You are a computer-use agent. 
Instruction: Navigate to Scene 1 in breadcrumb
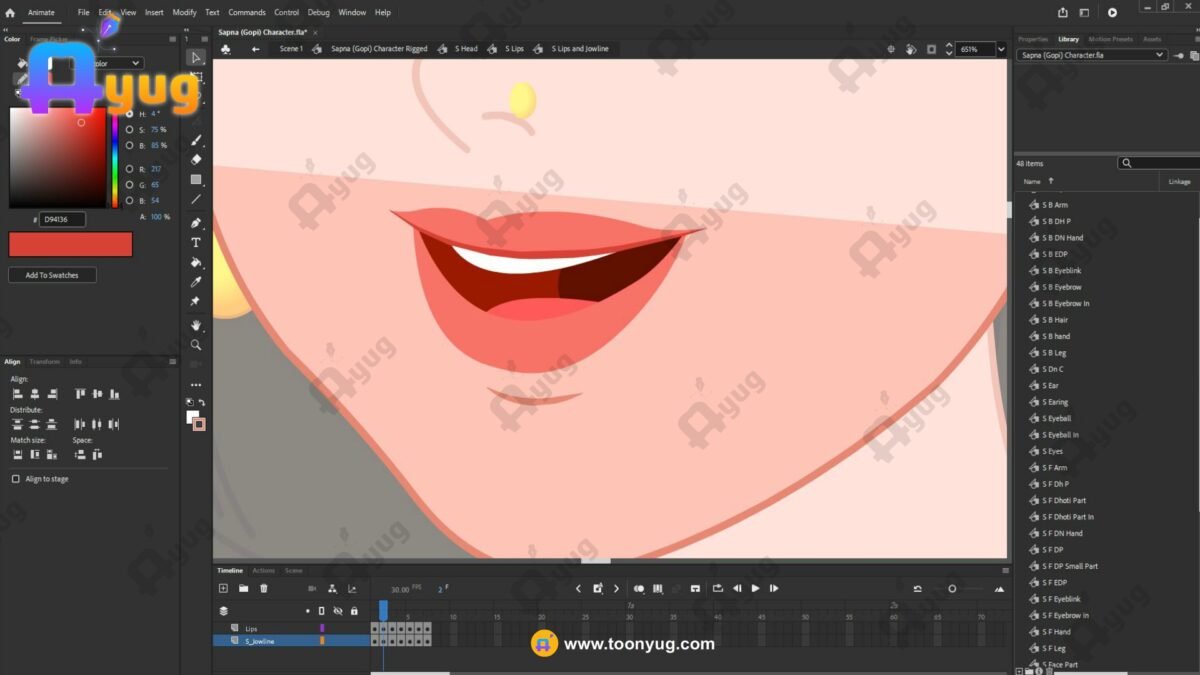291,49
